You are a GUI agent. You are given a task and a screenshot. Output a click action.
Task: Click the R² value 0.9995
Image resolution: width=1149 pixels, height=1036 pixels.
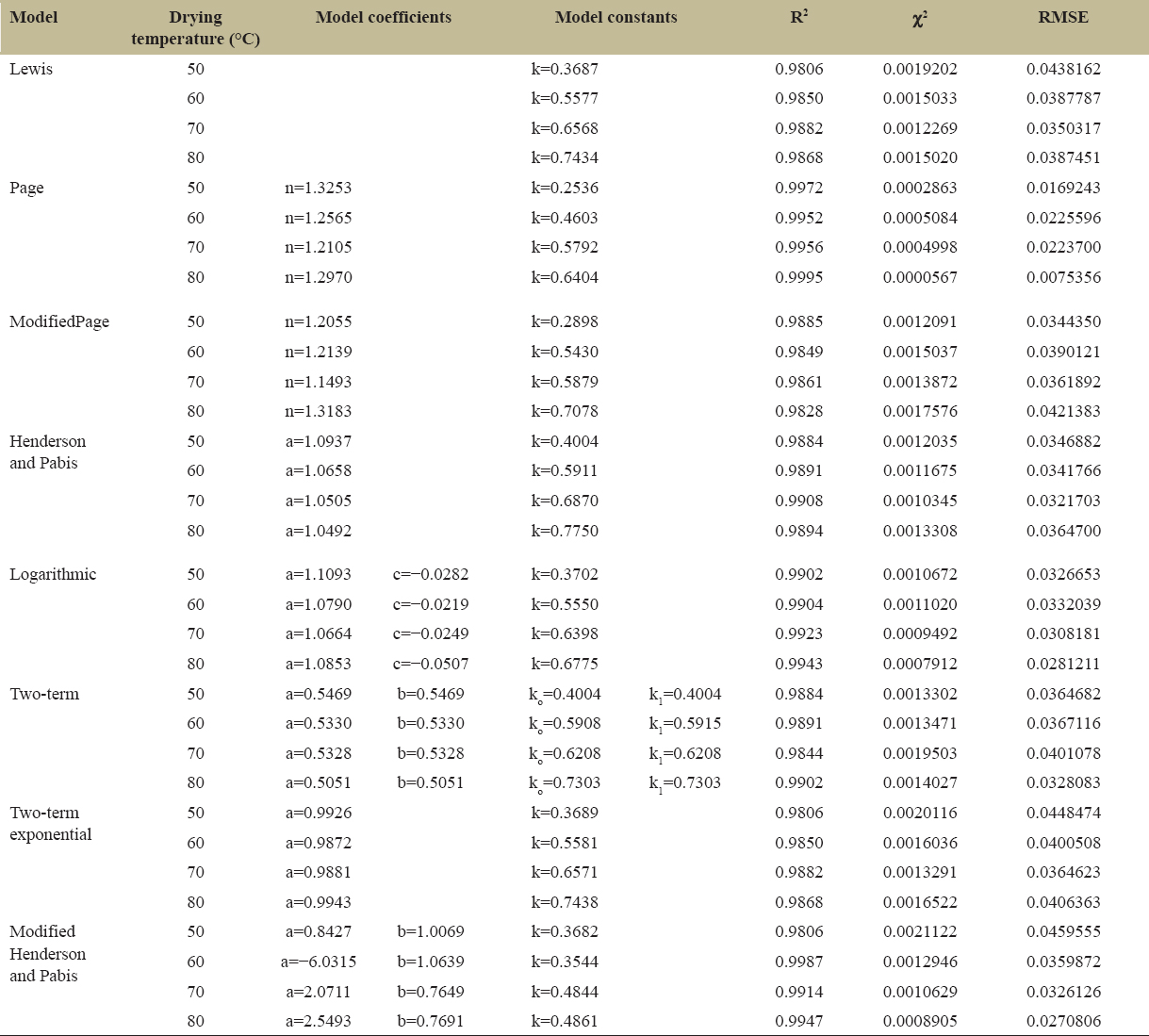798,277
